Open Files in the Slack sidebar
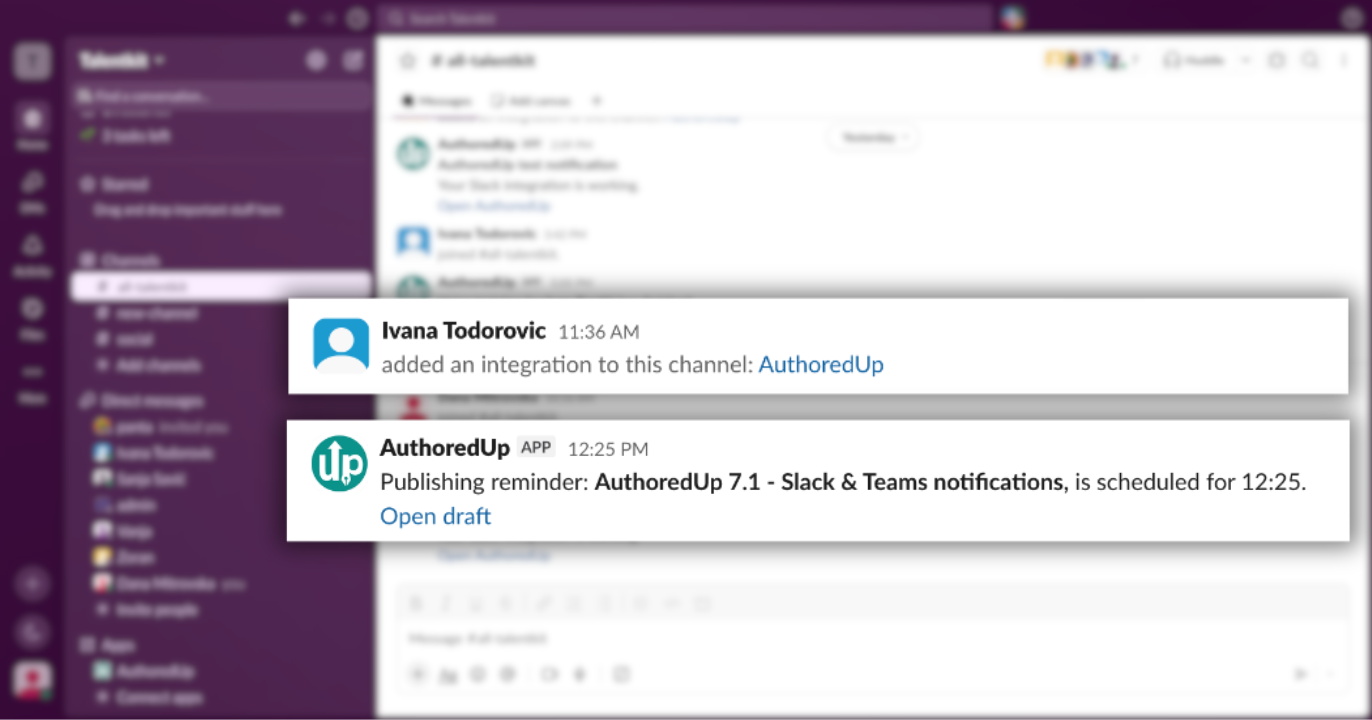Image resolution: width=1372 pixels, height=720 pixels. pyautogui.click(x=33, y=317)
